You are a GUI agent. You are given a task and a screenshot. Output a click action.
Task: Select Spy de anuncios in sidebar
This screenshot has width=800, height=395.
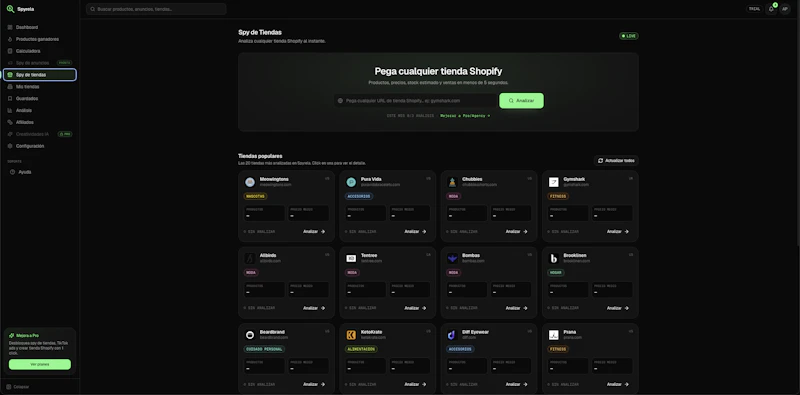pyautogui.click(x=40, y=63)
